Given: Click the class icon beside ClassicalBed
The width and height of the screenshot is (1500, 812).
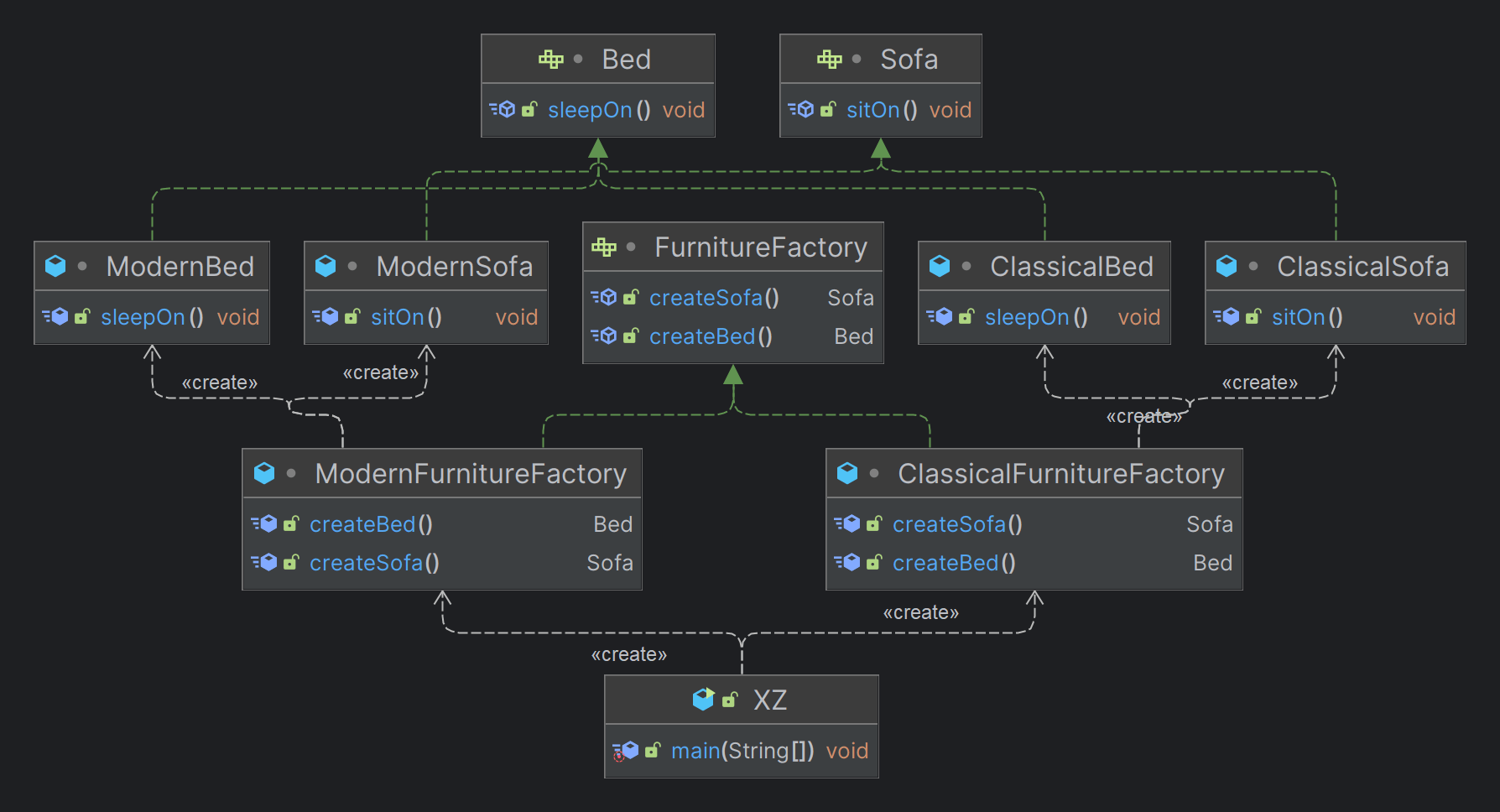Looking at the screenshot, I should point(940,266).
